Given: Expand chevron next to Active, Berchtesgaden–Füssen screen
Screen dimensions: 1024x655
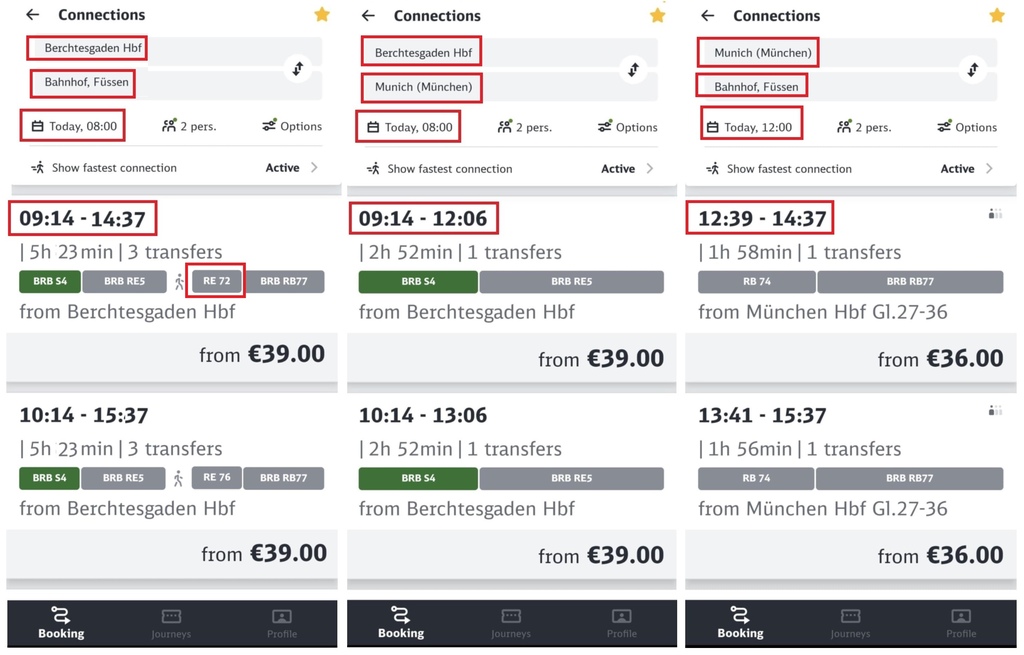Looking at the screenshot, I should coord(314,168).
